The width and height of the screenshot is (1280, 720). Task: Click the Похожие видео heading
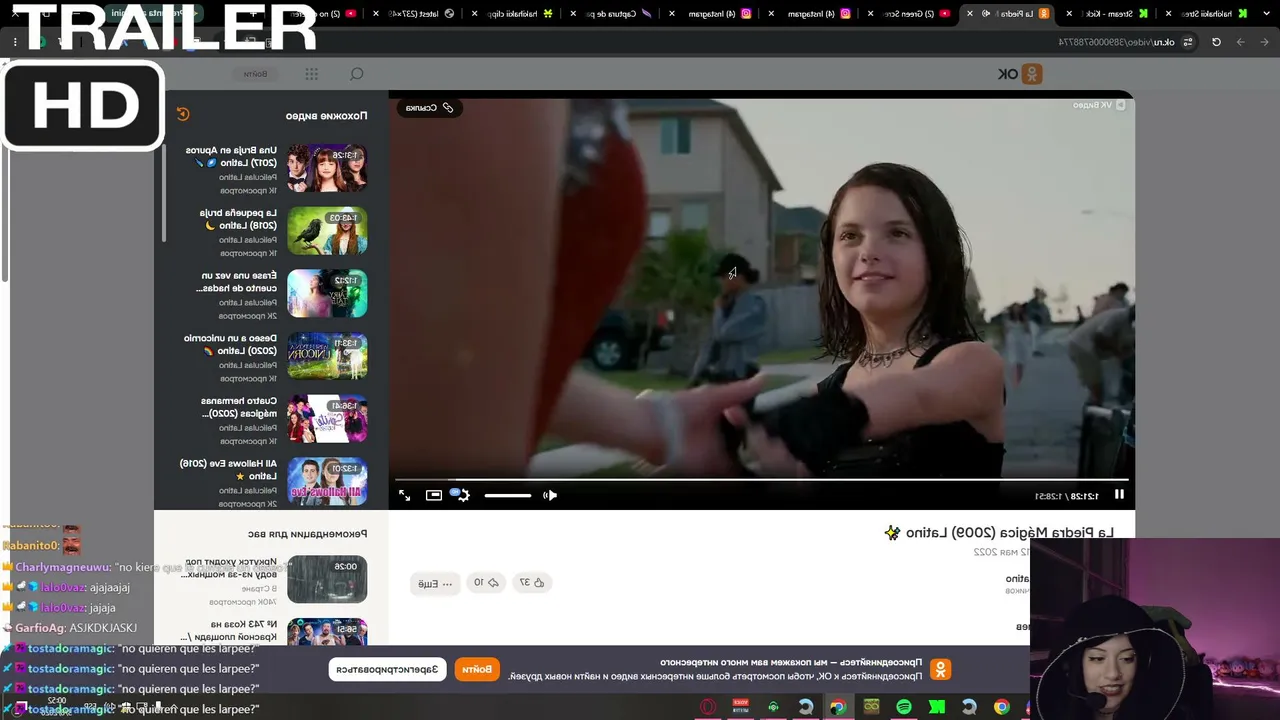(x=326, y=116)
